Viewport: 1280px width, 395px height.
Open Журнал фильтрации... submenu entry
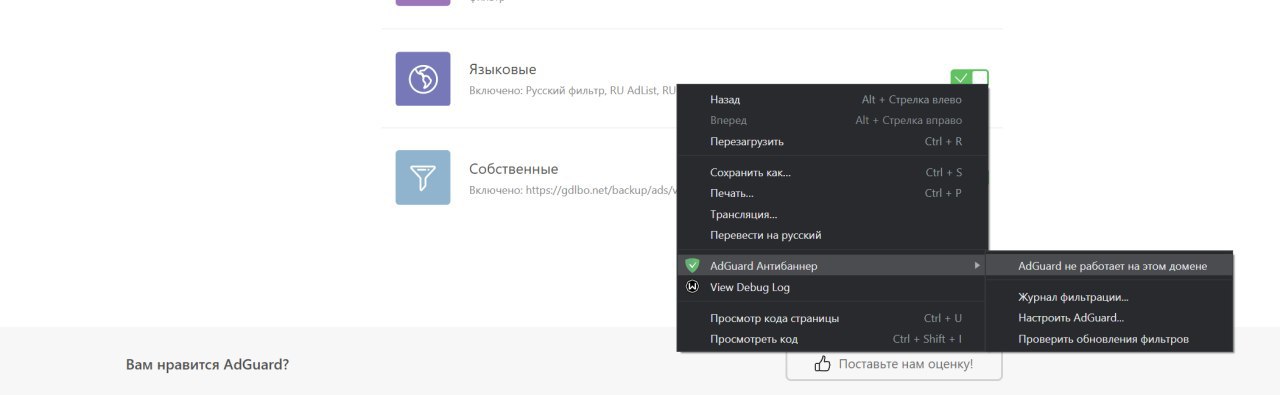(x=1110, y=297)
